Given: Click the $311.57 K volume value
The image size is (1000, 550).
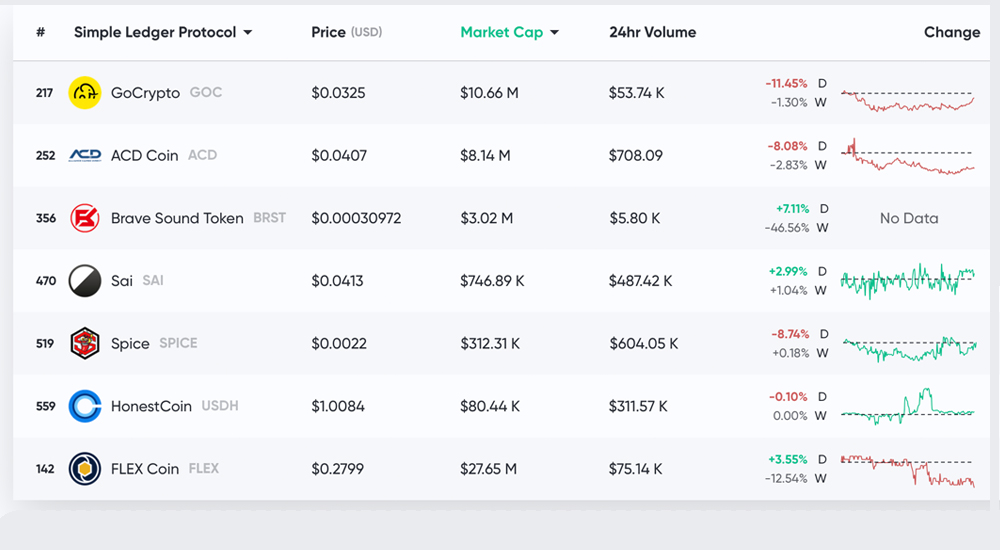Looking at the screenshot, I should pyautogui.click(x=638, y=406).
